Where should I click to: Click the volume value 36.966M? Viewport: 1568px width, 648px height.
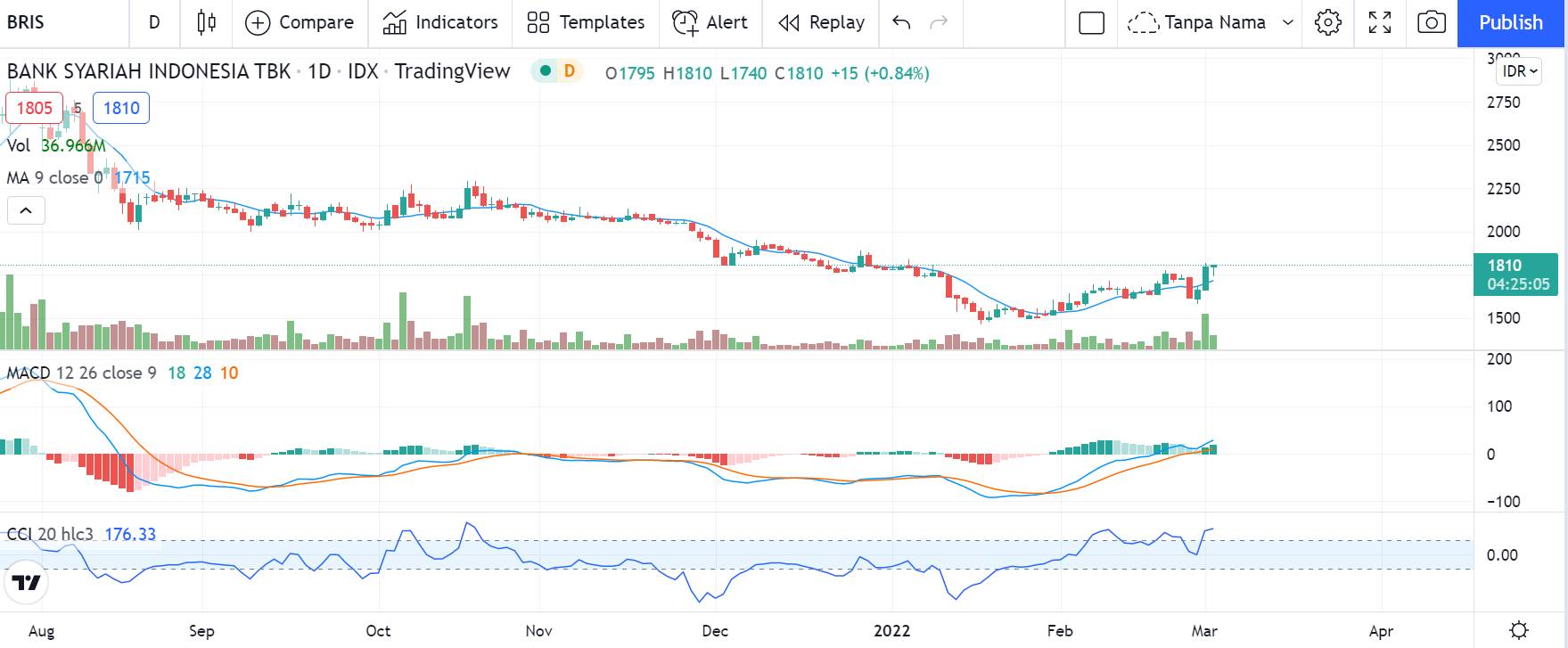[x=73, y=145]
